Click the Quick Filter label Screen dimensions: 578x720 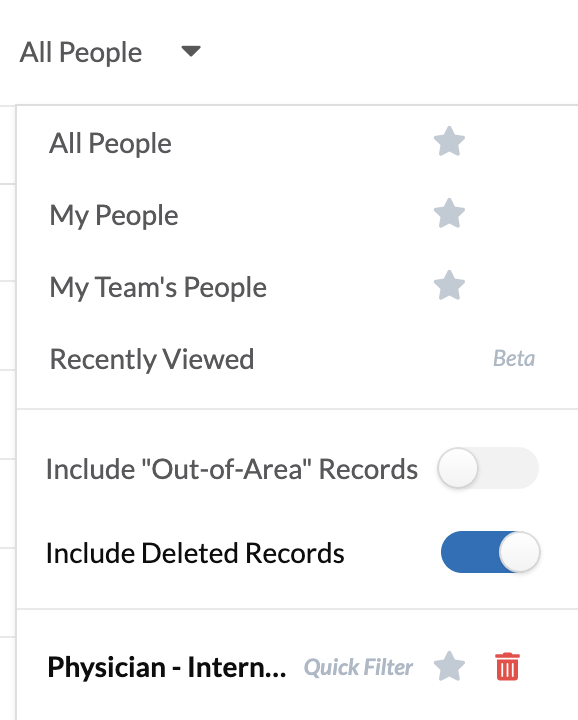(x=358, y=667)
